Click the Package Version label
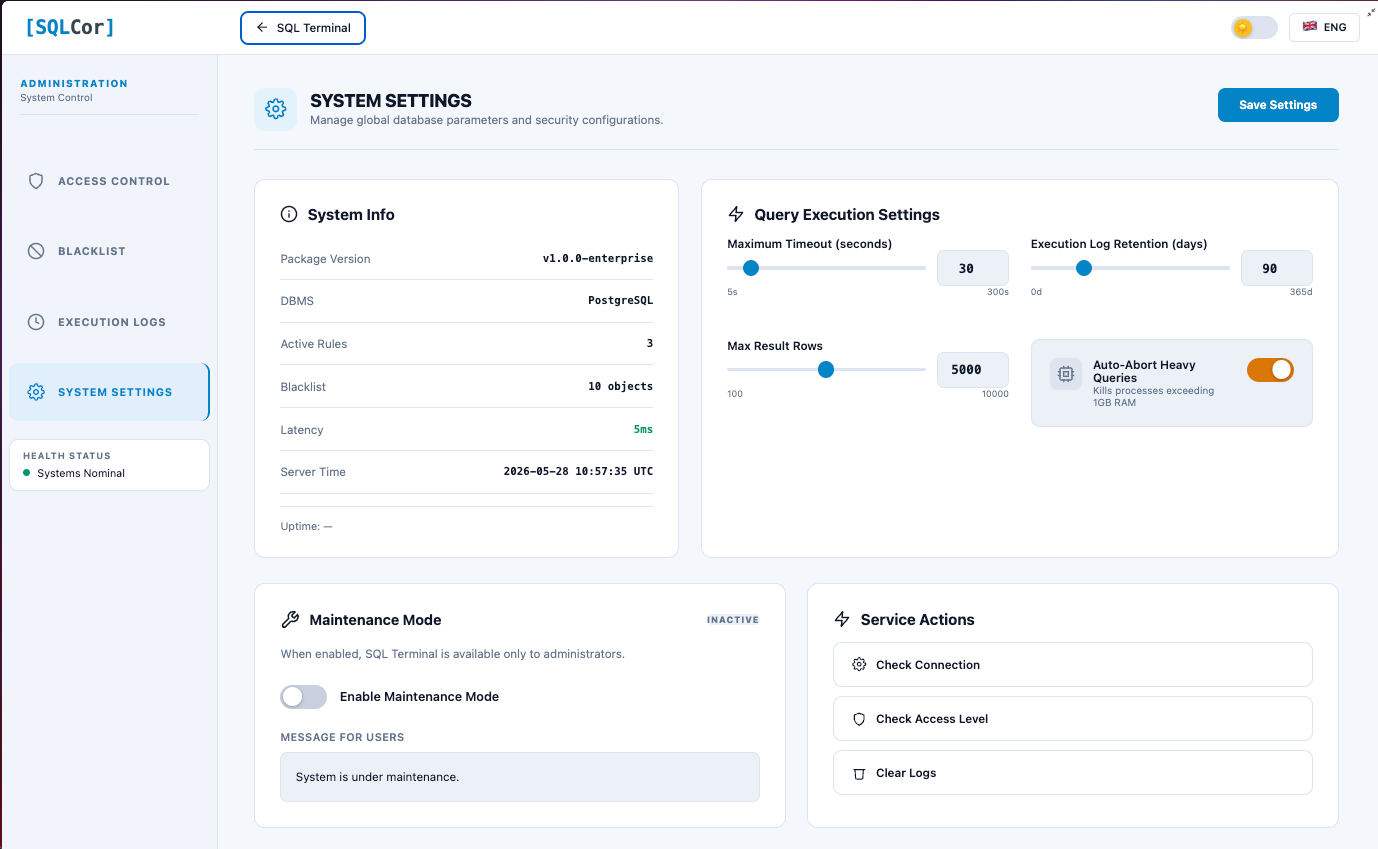Viewport: 1378px width, 849px height. point(325,259)
